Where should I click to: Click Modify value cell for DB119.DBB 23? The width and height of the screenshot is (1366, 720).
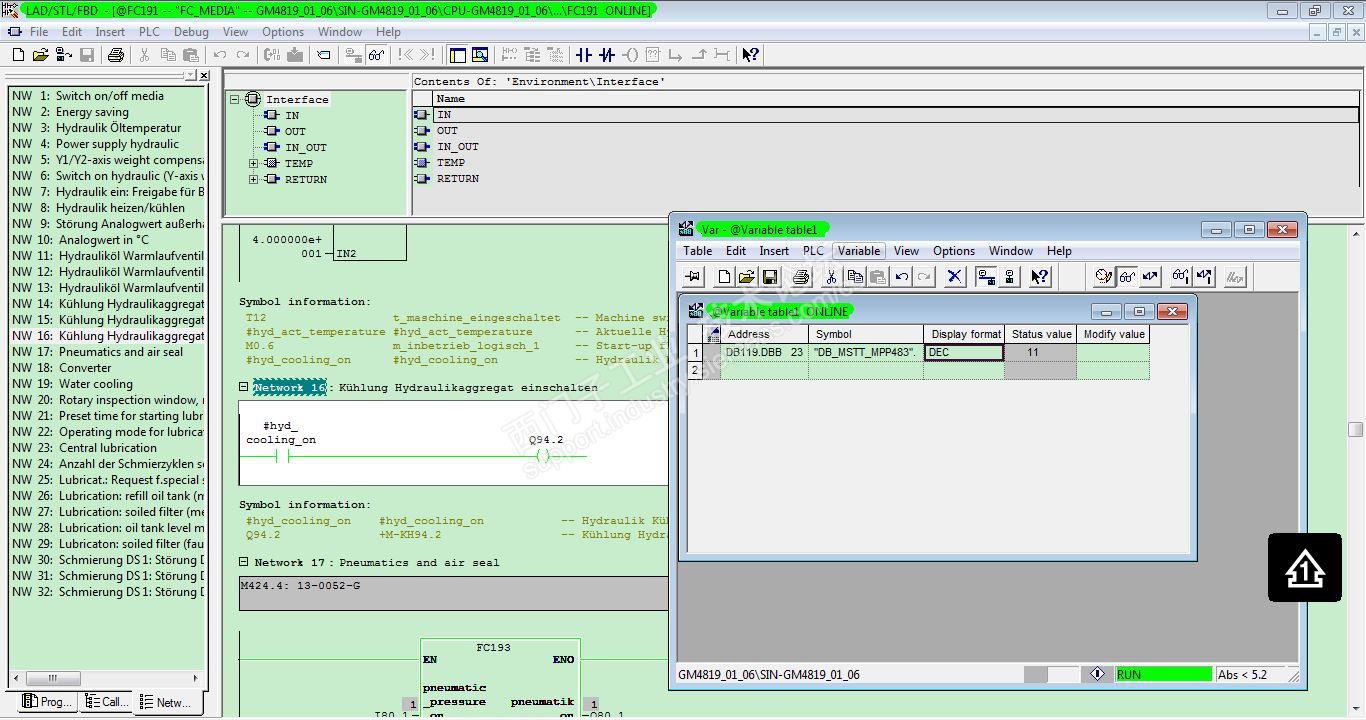pos(1112,352)
